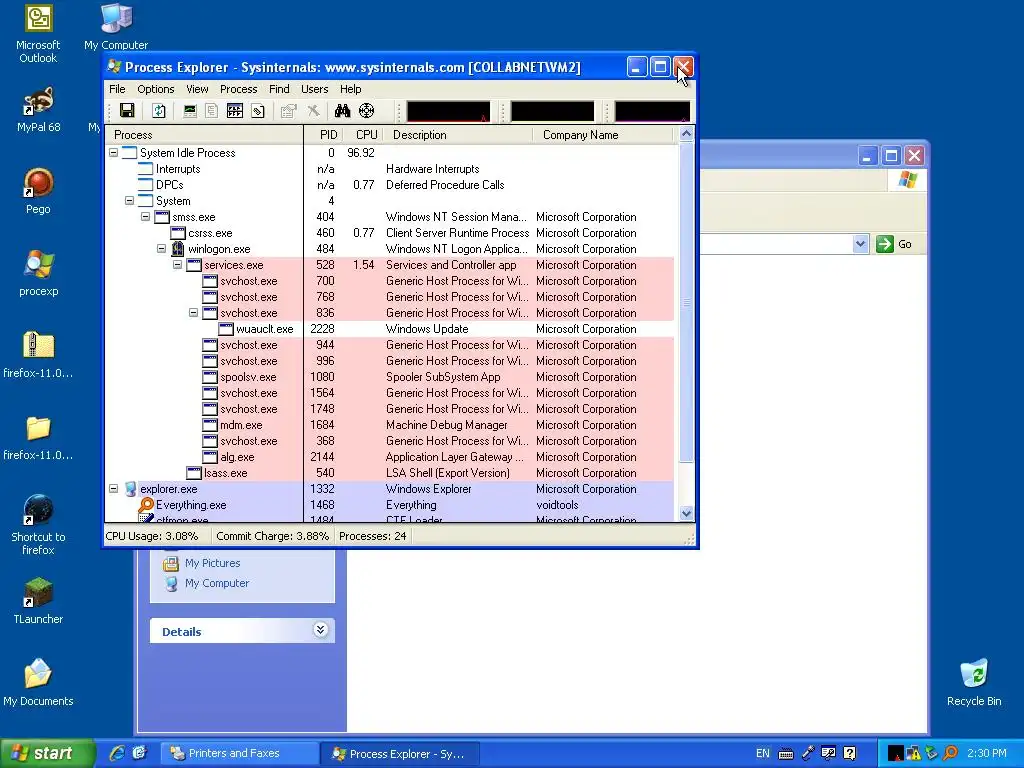
Task: Click the CPU usage history mini graph
Action: click(x=448, y=111)
